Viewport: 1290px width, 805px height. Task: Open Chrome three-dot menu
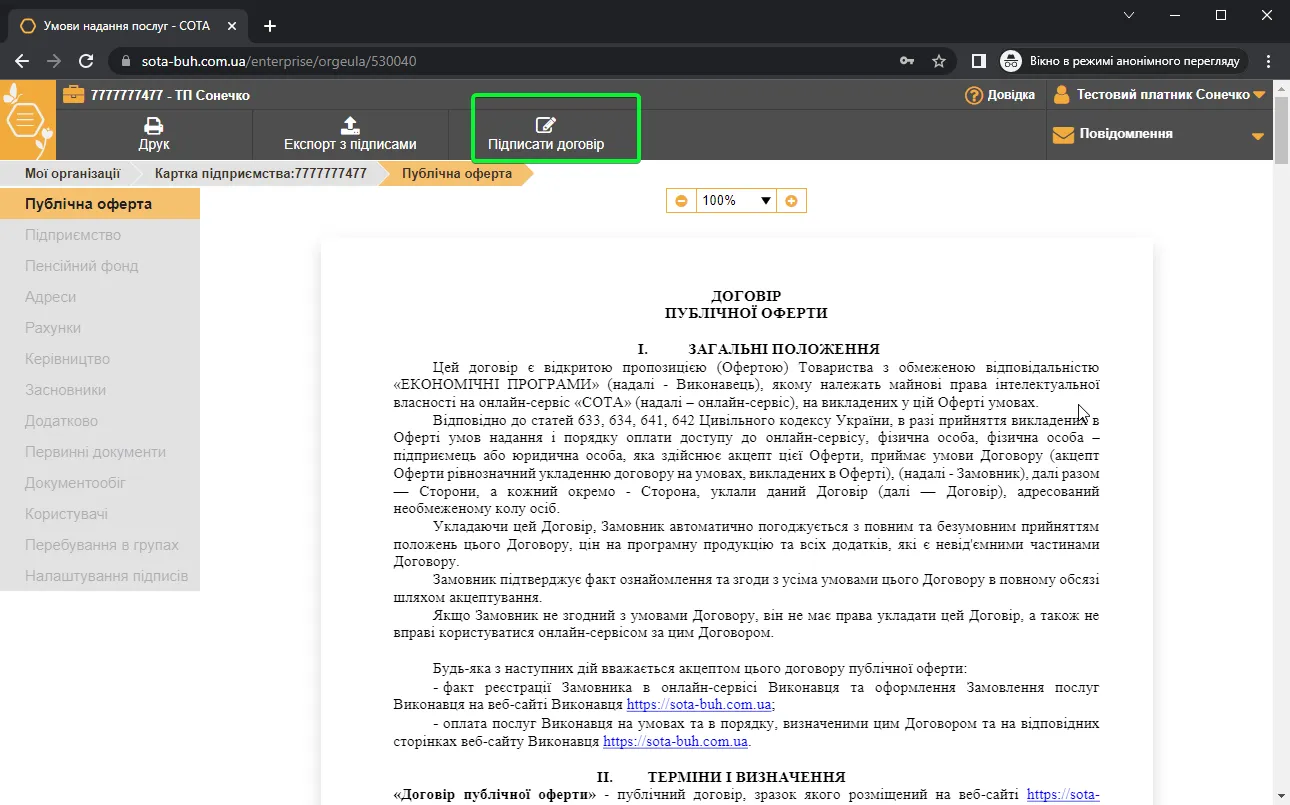pos(1268,61)
